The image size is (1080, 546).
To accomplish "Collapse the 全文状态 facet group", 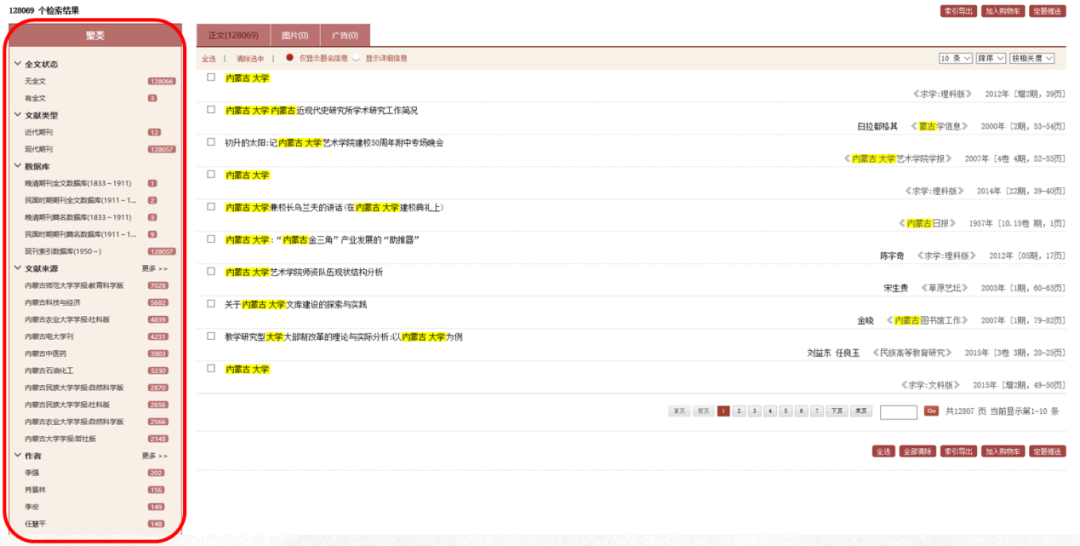I will tap(17, 64).
